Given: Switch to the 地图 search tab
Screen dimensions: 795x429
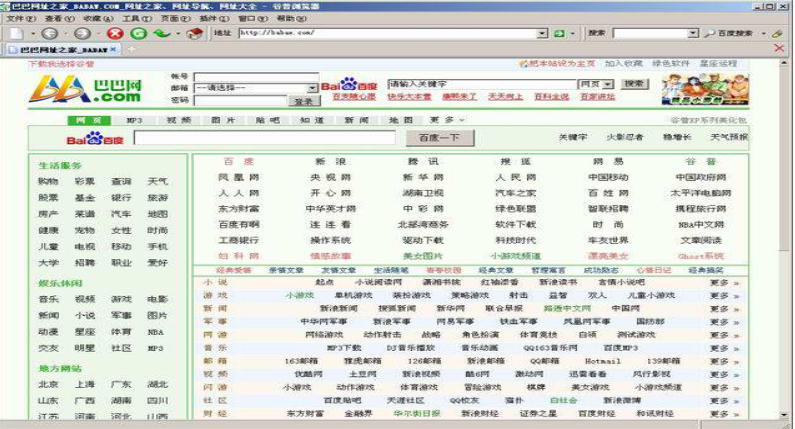Looking at the screenshot, I should tap(401, 120).
